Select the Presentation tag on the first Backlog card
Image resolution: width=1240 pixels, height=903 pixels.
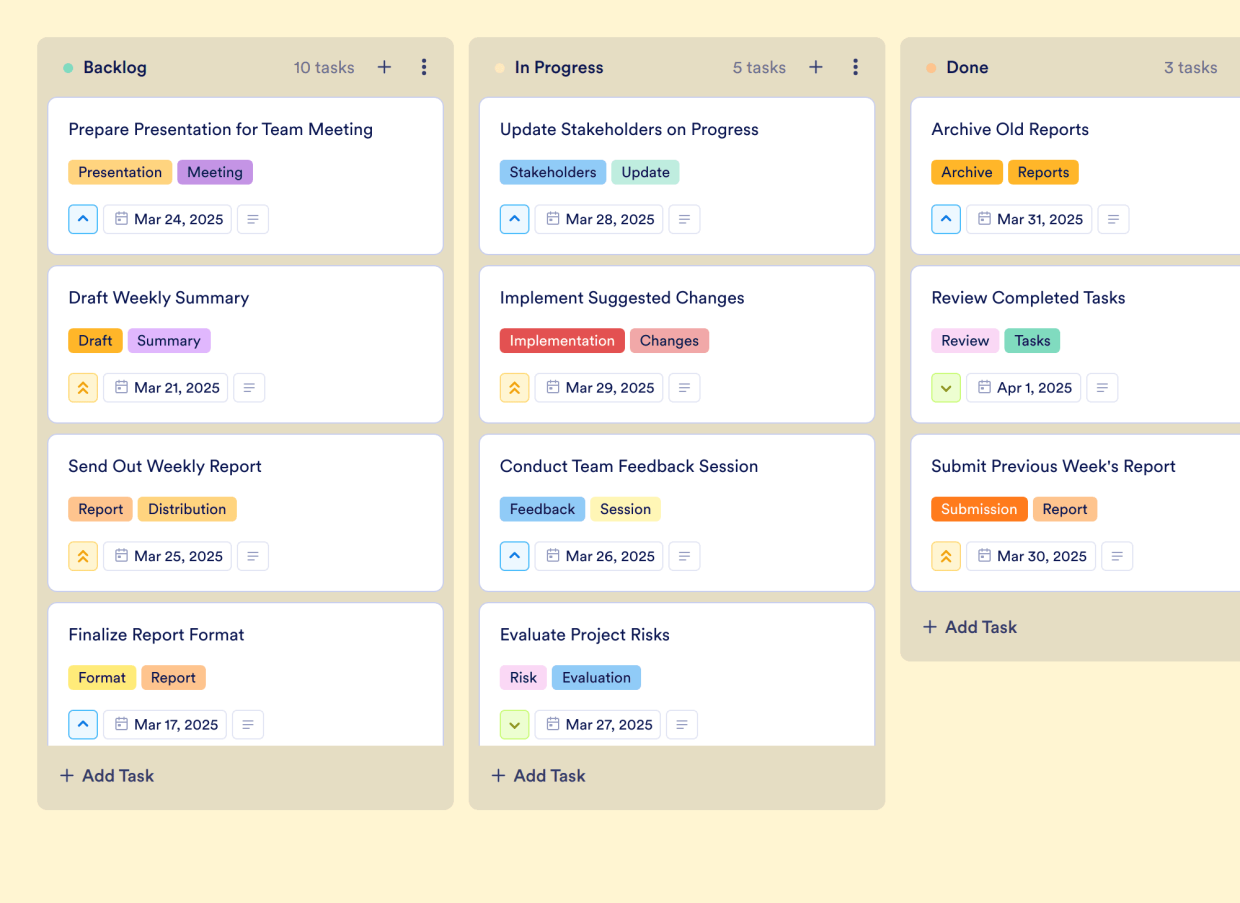pos(120,172)
